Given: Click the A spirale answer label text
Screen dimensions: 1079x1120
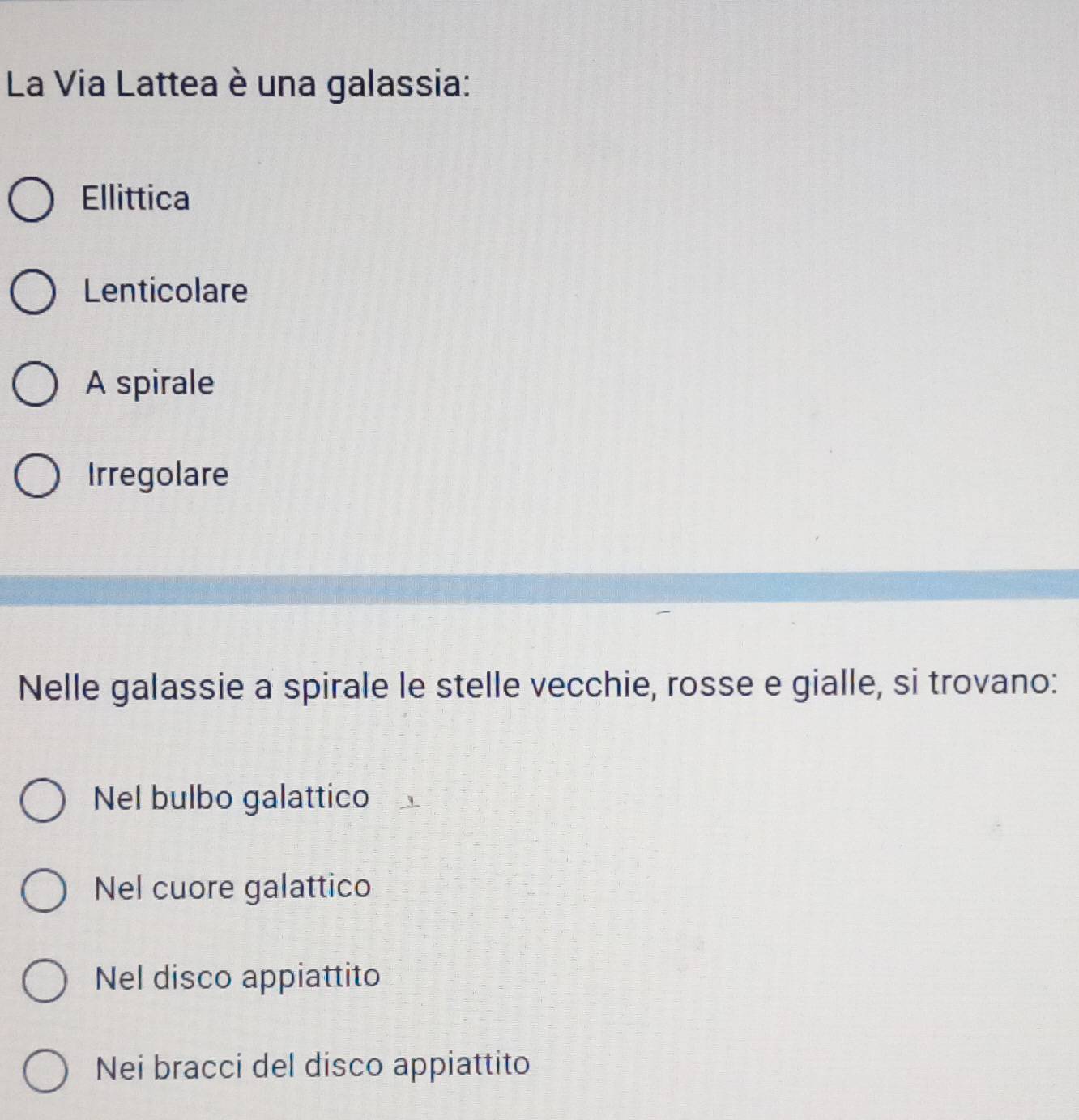Looking at the screenshot, I should tap(150, 383).
